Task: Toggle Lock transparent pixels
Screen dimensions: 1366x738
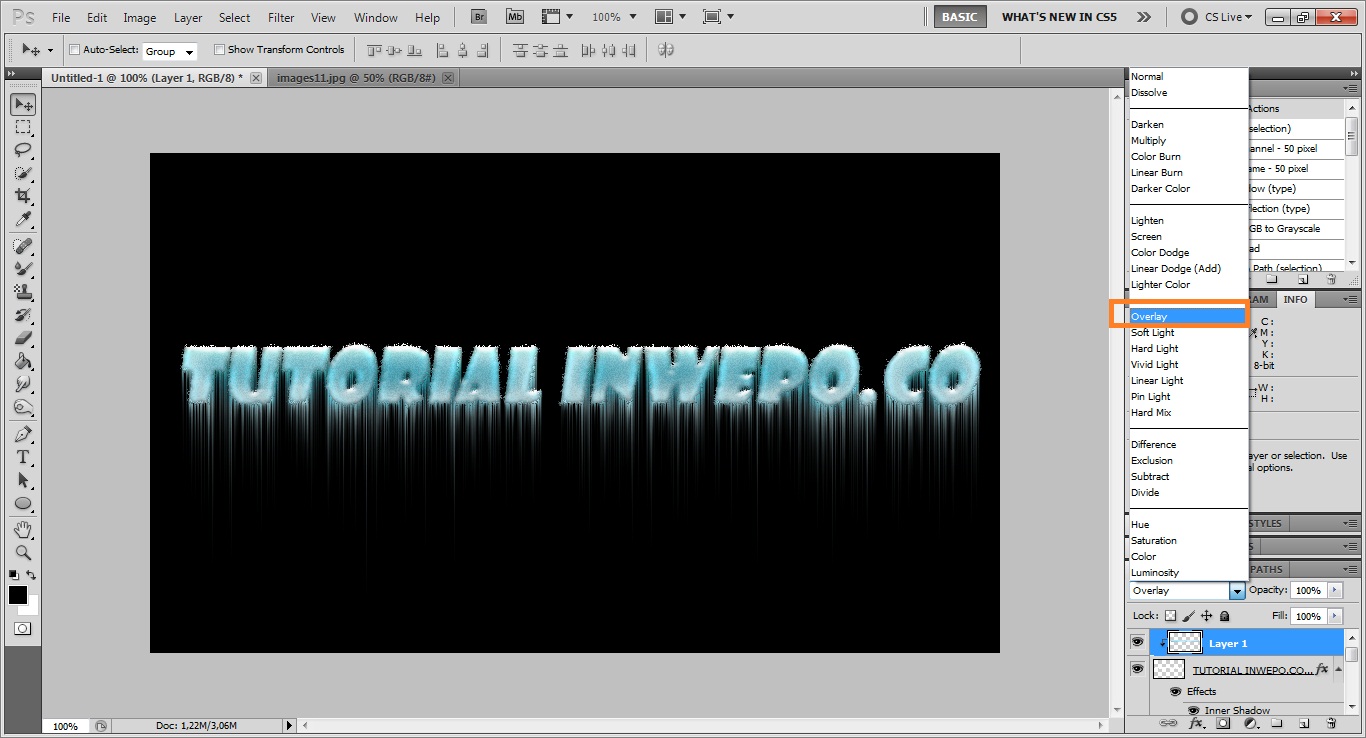Action: pyautogui.click(x=1171, y=616)
